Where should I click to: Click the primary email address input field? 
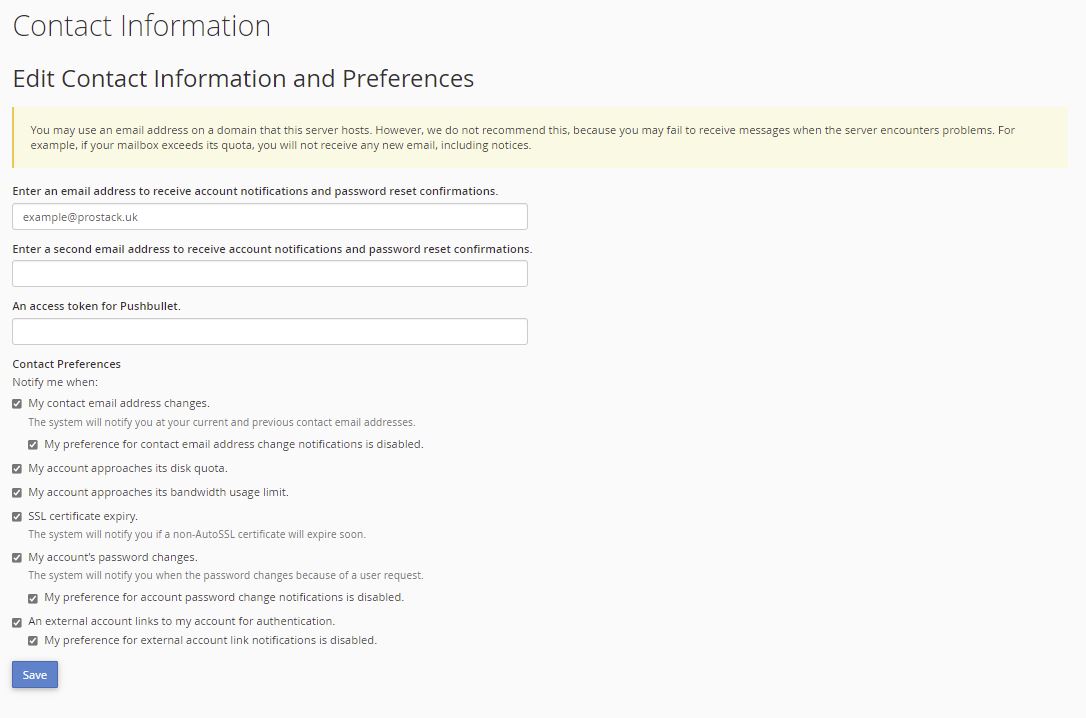(x=269, y=217)
